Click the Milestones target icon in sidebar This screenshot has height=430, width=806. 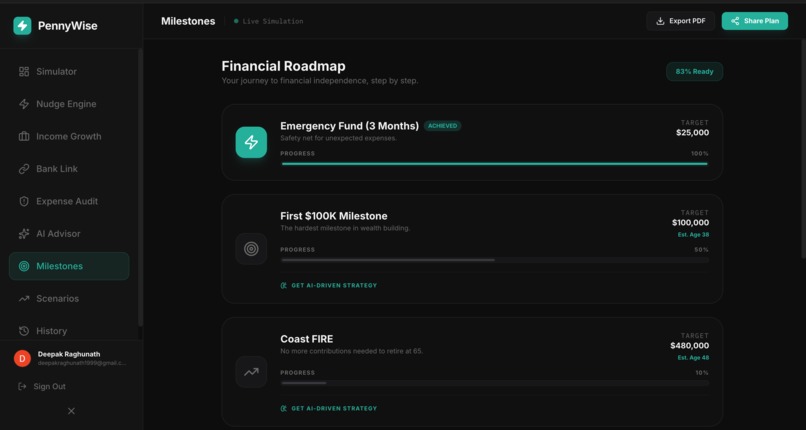coord(24,266)
